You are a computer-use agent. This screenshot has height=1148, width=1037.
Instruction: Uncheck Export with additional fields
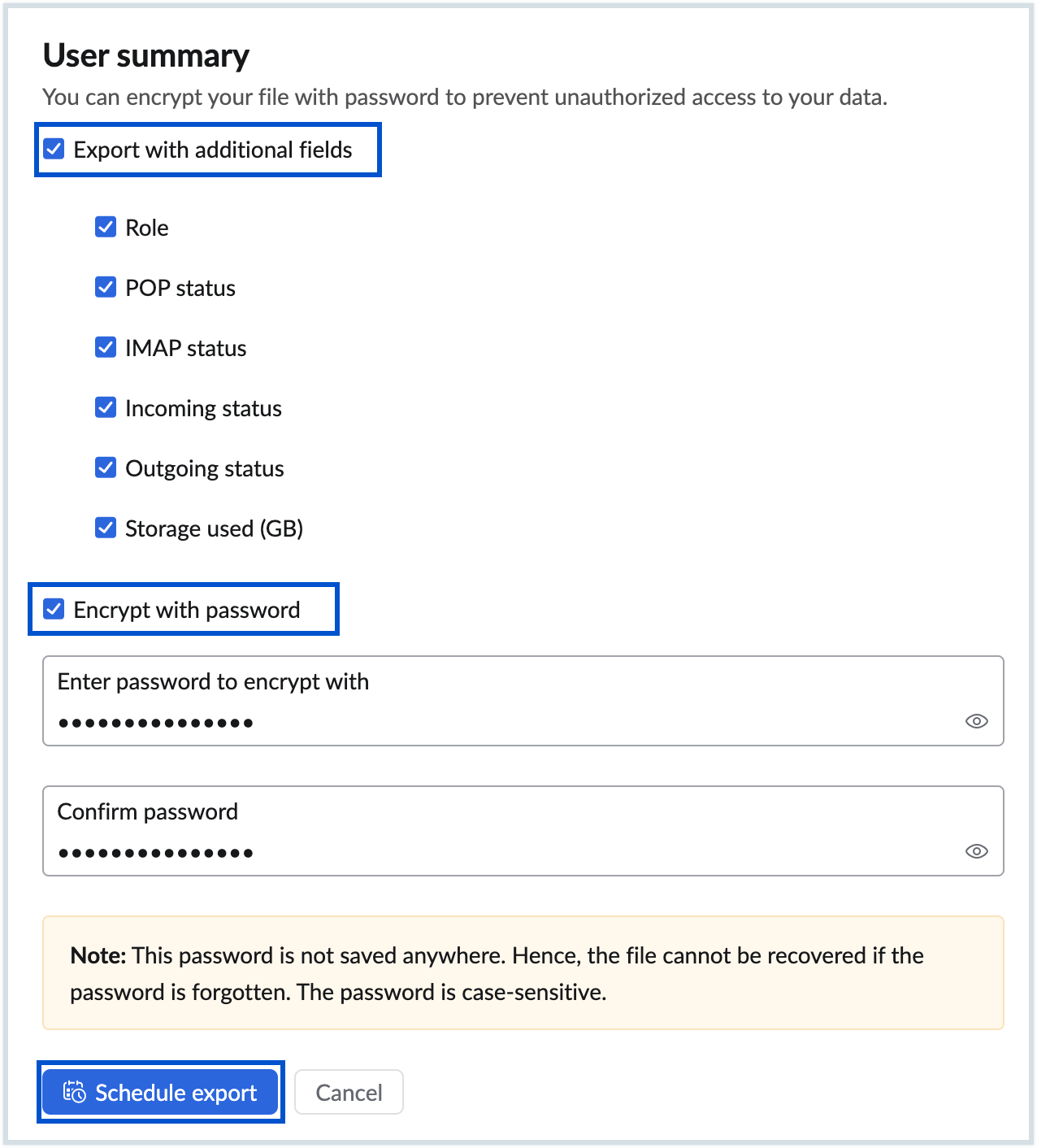pyautogui.click(x=54, y=150)
